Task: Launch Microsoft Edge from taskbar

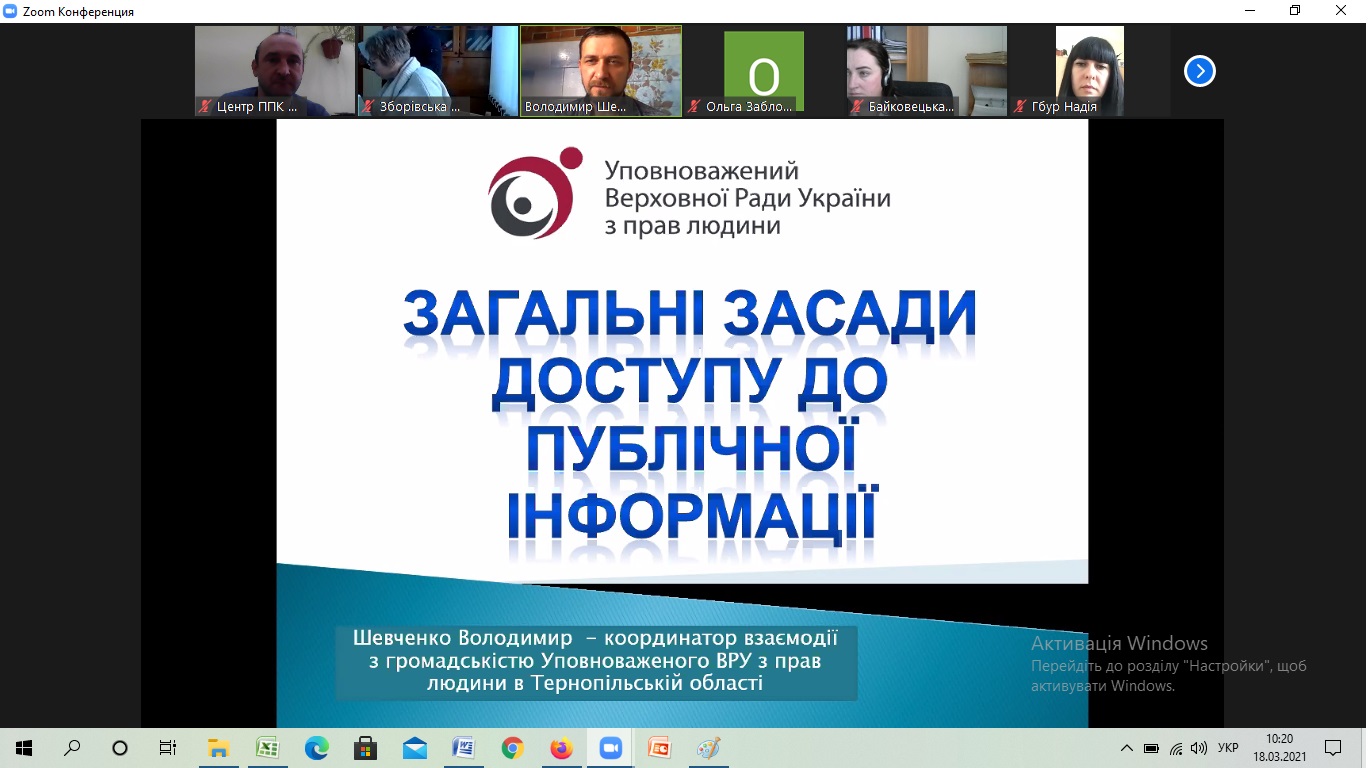Action: tap(316, 748)
